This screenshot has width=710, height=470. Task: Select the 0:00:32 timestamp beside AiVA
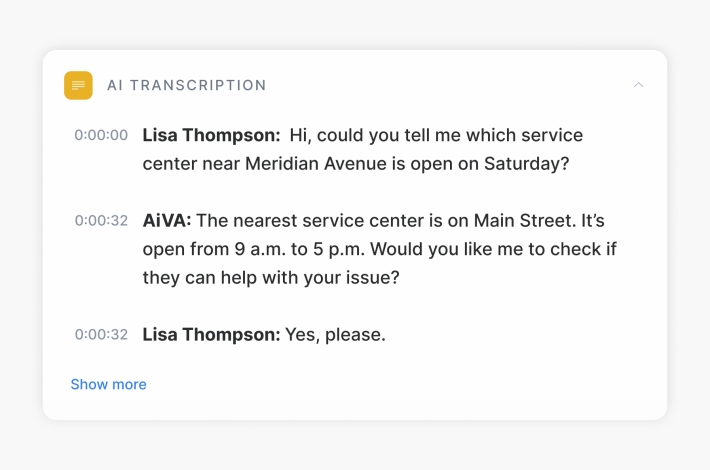tap(101, 220)
